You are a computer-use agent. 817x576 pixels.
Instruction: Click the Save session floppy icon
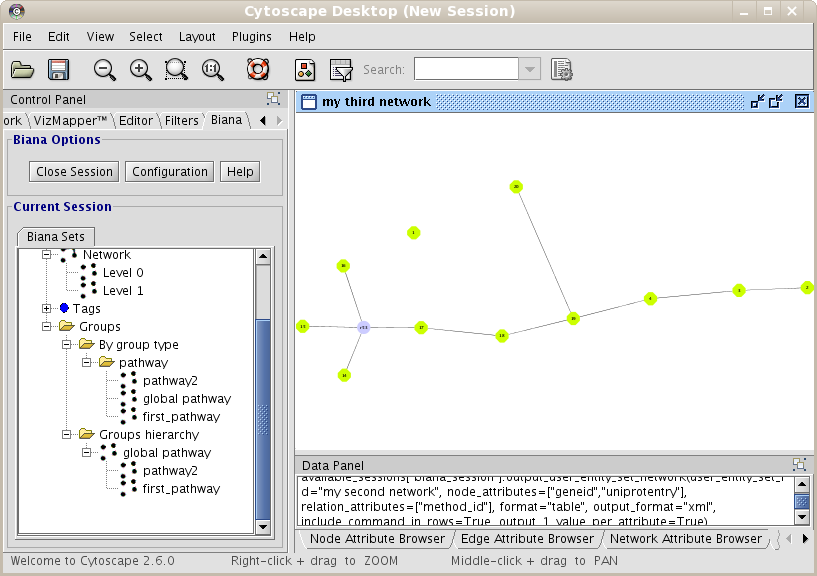[x=58, y=70]
